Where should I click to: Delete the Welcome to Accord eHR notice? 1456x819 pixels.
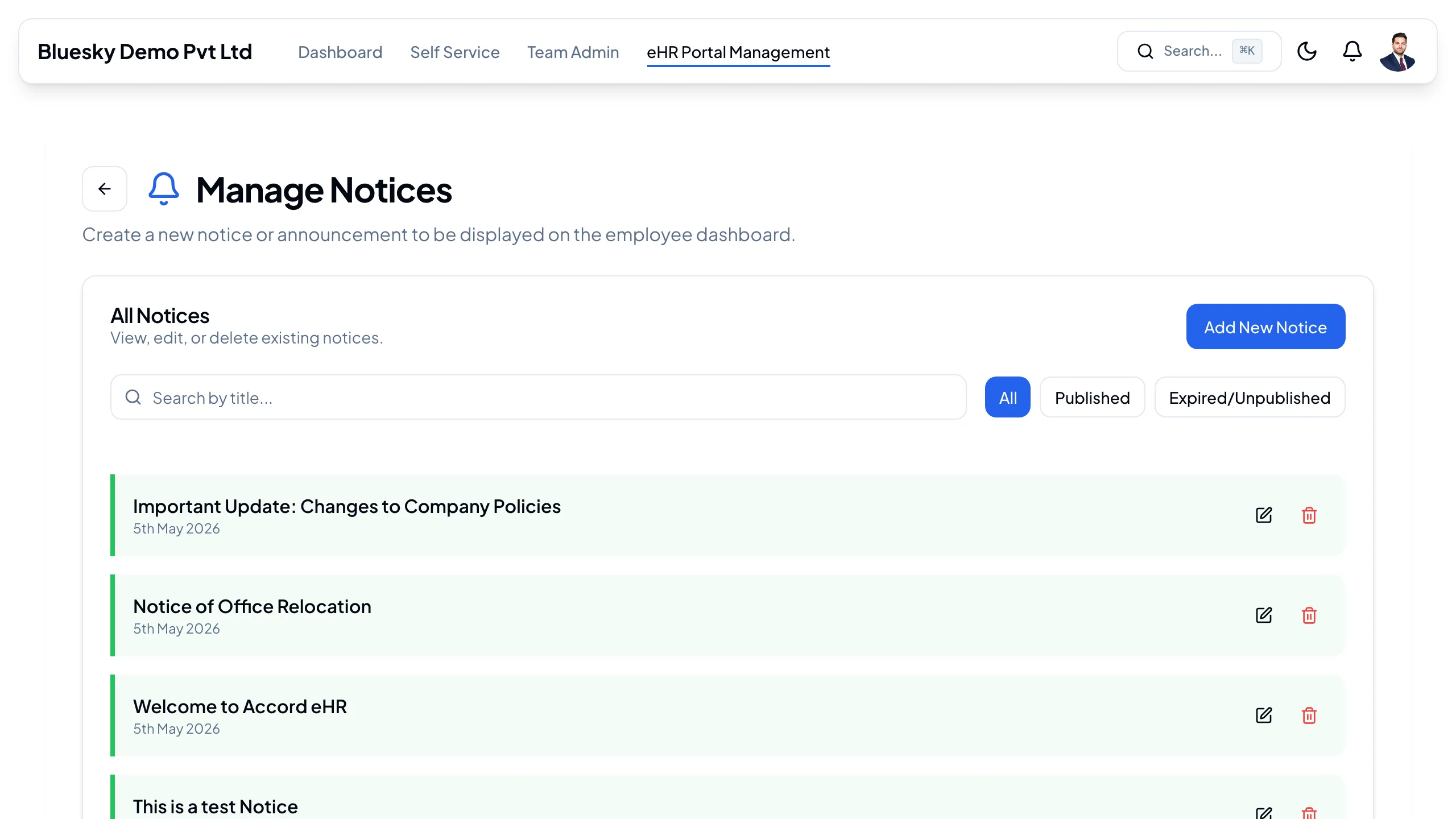pos(1309,715)
